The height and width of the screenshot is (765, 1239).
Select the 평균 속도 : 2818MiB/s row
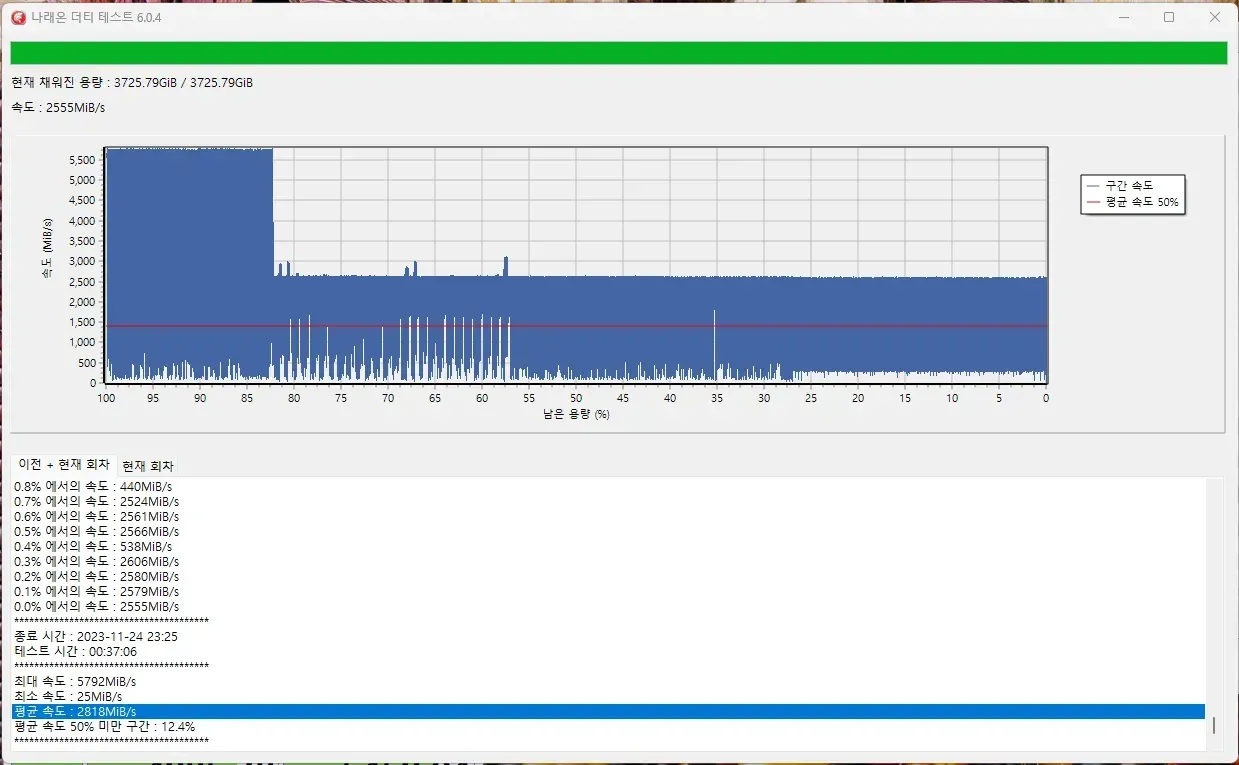608,711
